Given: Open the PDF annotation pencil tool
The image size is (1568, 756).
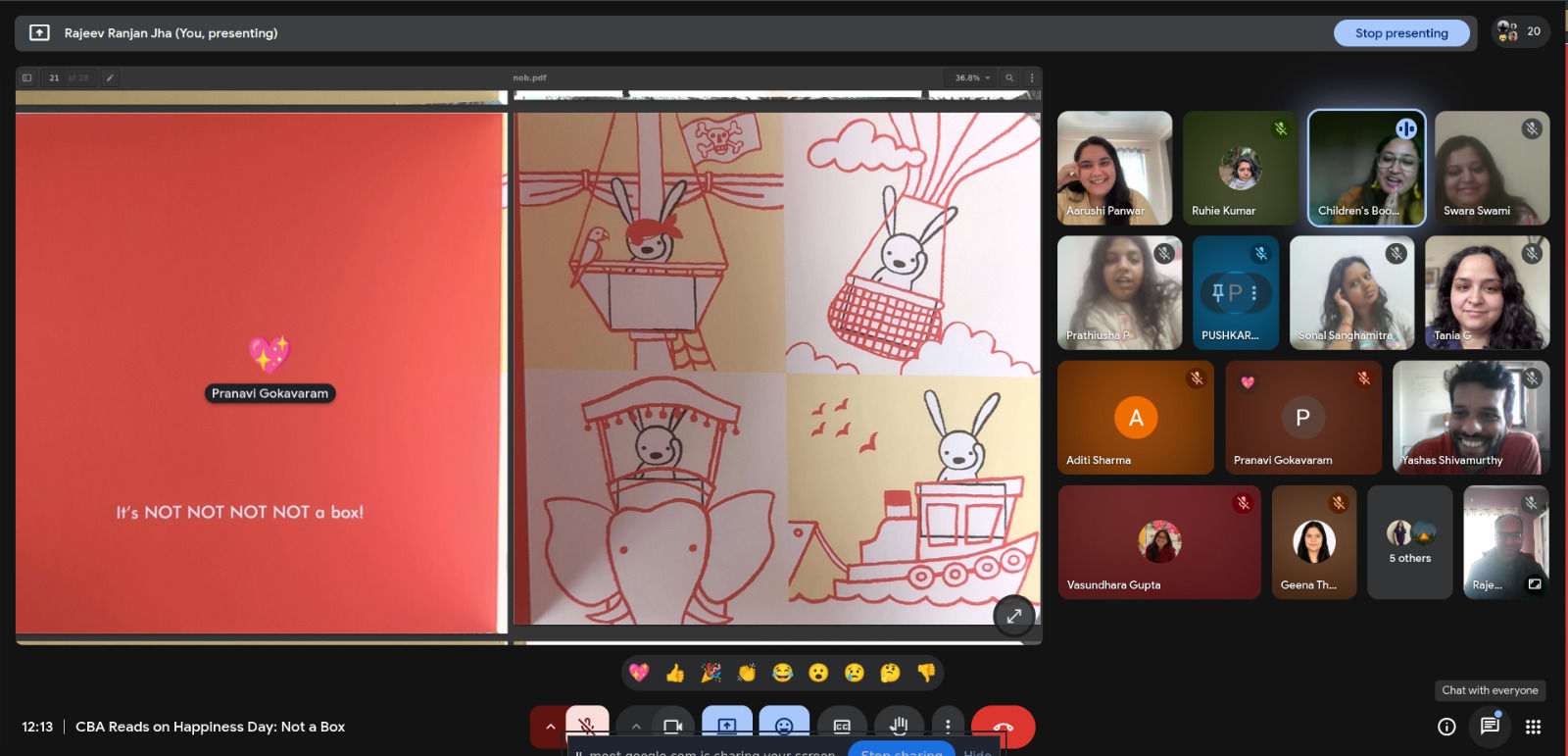Looking at the screenshot, I should 110,77.
